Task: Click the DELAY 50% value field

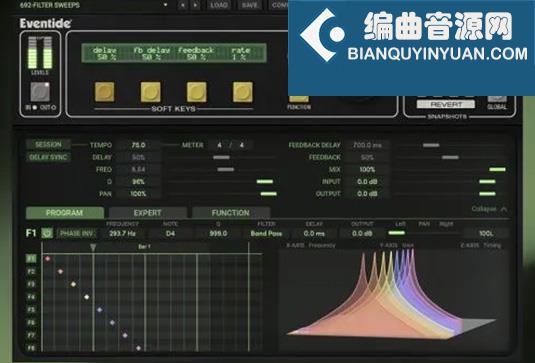Action: tap(138, 157)
